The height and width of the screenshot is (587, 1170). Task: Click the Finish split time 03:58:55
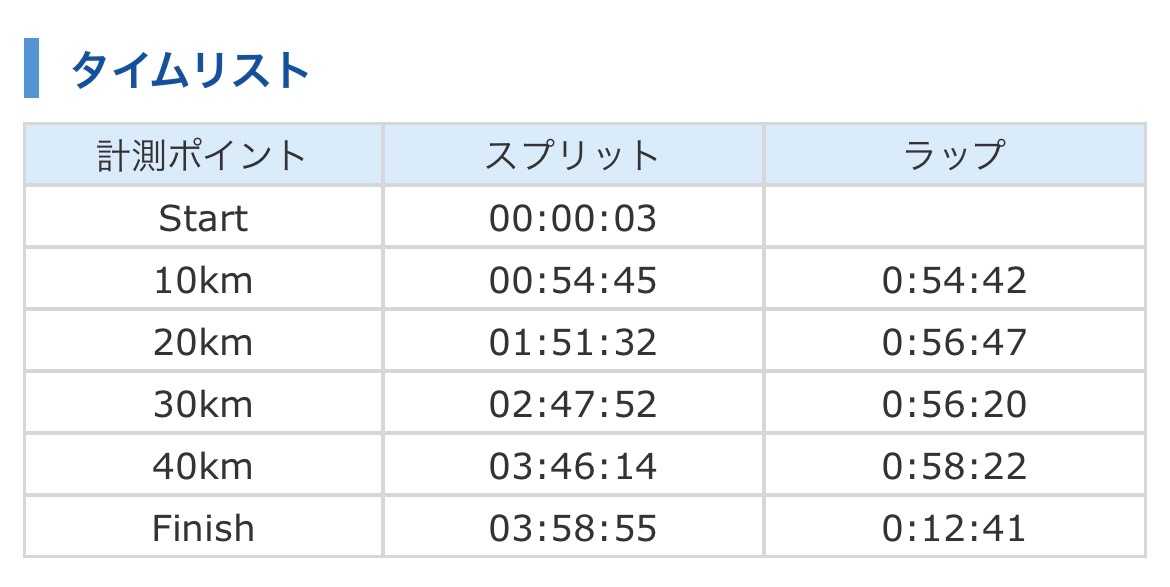pos(573,529)
